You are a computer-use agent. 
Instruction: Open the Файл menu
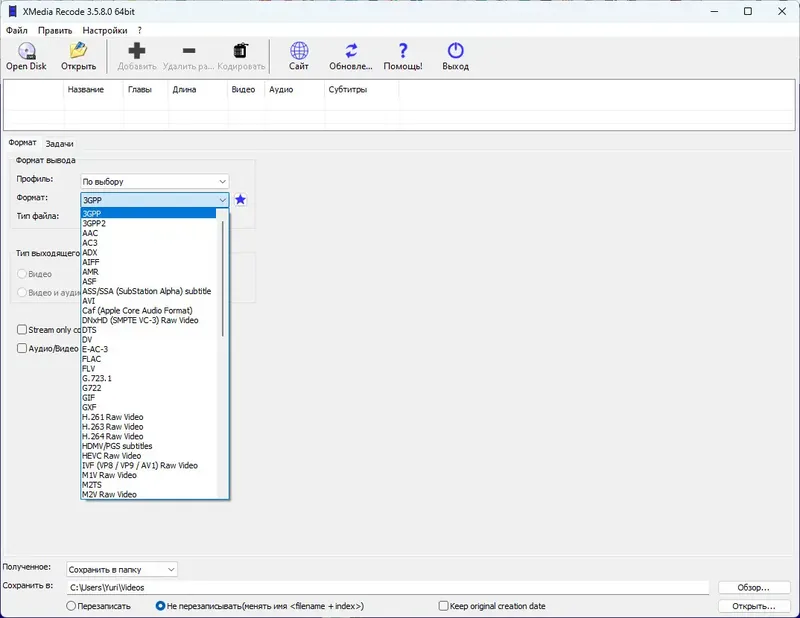[17, 31]
